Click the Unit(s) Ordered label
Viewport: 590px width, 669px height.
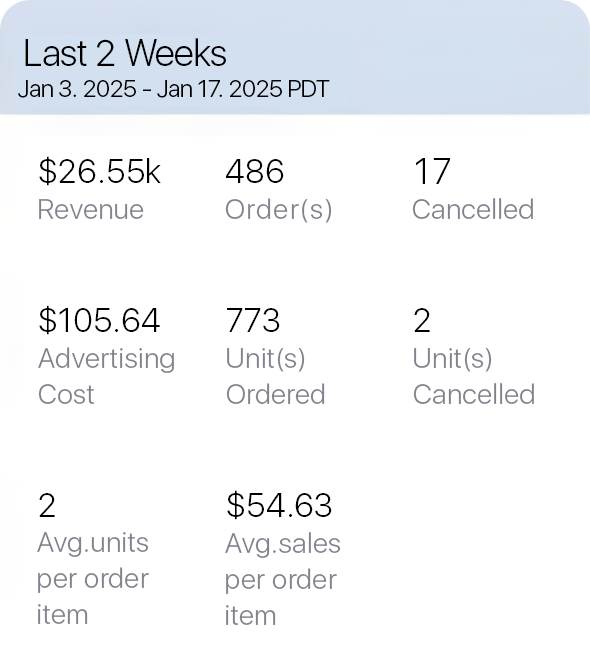pos(275,376)
